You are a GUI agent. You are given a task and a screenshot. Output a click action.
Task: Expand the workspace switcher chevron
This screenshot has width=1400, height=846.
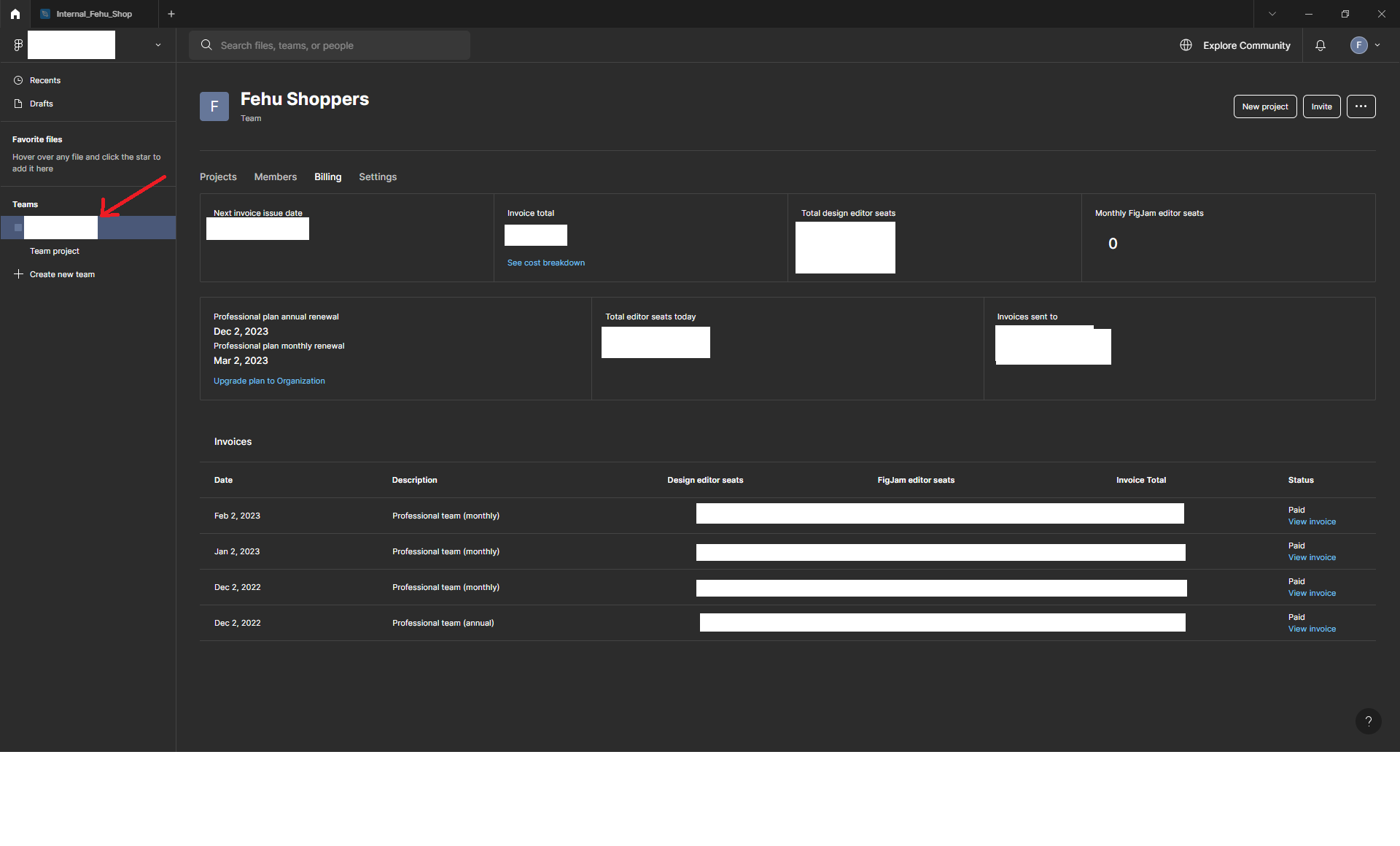click(158, 45)
